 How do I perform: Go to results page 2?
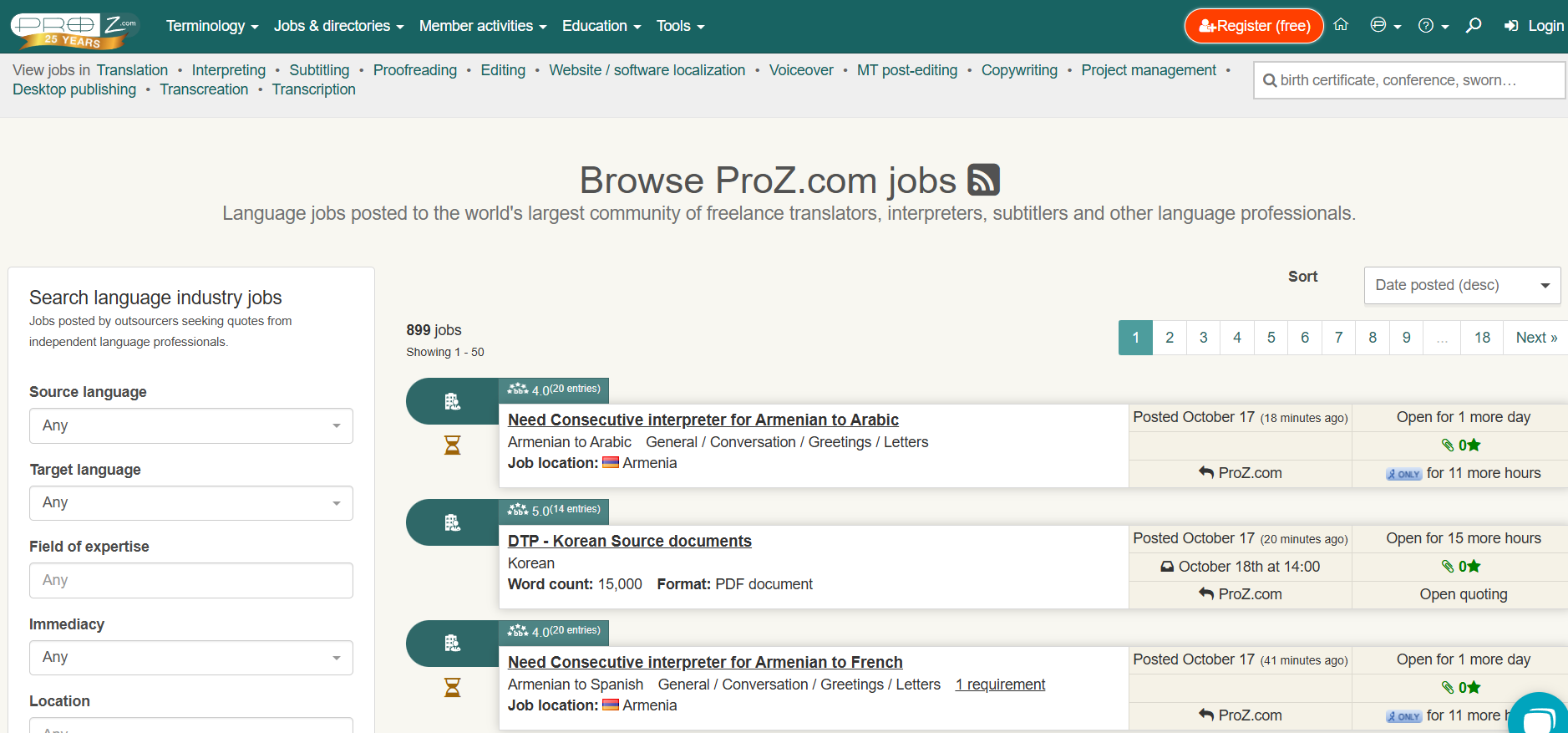pyautogui.click(x=1170, y=338)
